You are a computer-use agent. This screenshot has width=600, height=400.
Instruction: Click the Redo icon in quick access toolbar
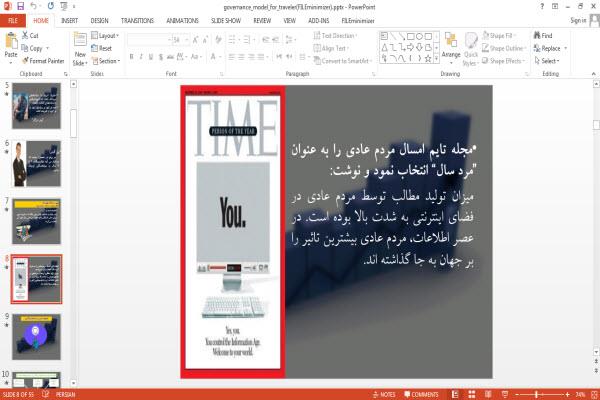tap(51, 6)
